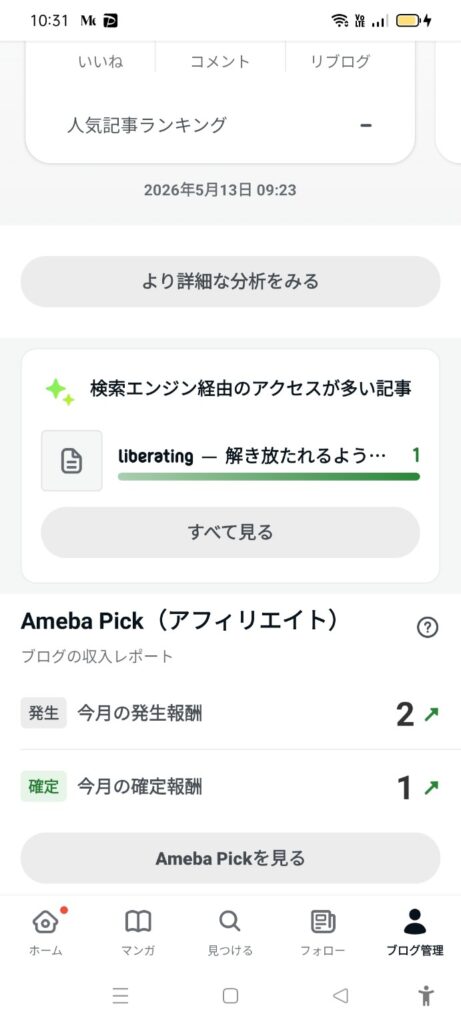Image resolution: width=461 pixels, height=1024 pixels.
Task: Tap the article document thumbnail icon
Action: click(72, 460)
